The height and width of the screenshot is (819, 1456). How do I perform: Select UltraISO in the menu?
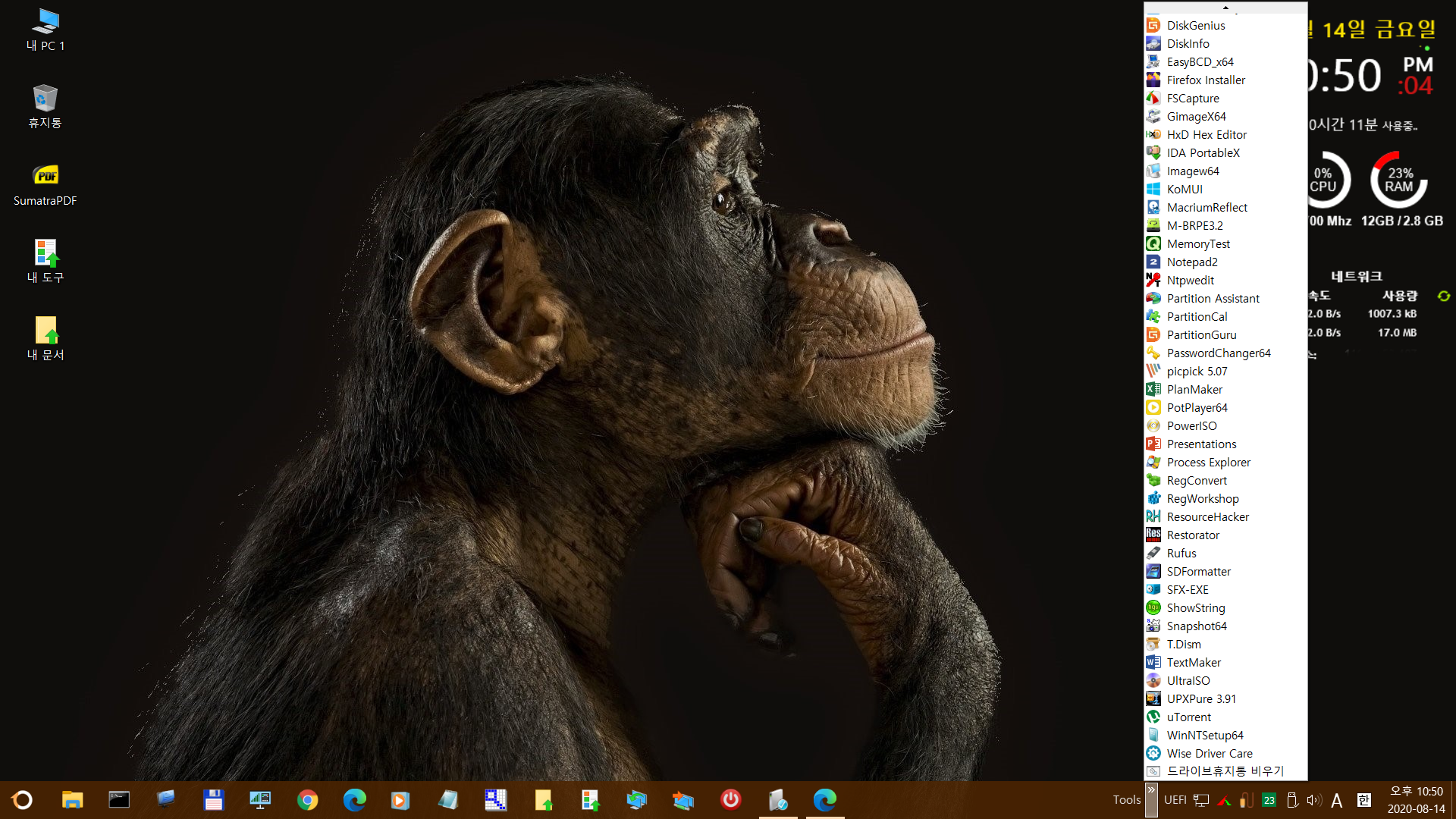[x=1225, y=680]
